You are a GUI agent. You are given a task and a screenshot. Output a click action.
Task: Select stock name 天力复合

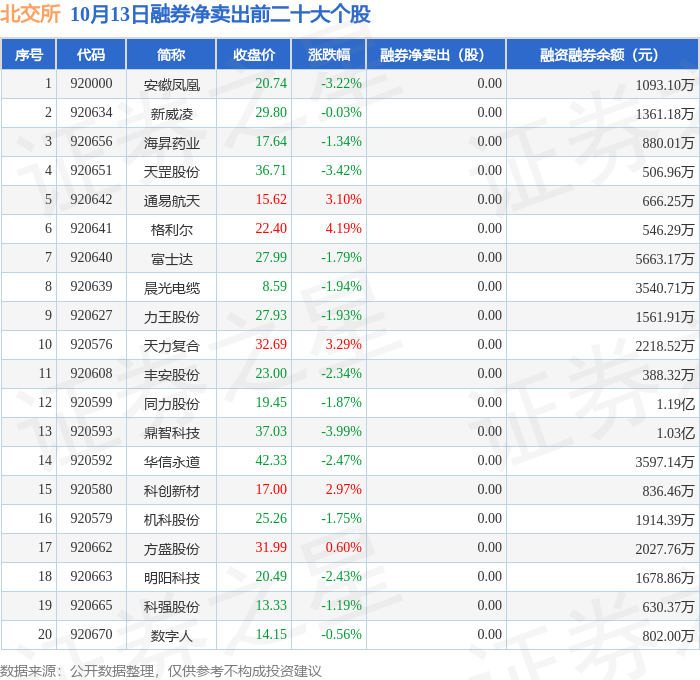(171, 346)
